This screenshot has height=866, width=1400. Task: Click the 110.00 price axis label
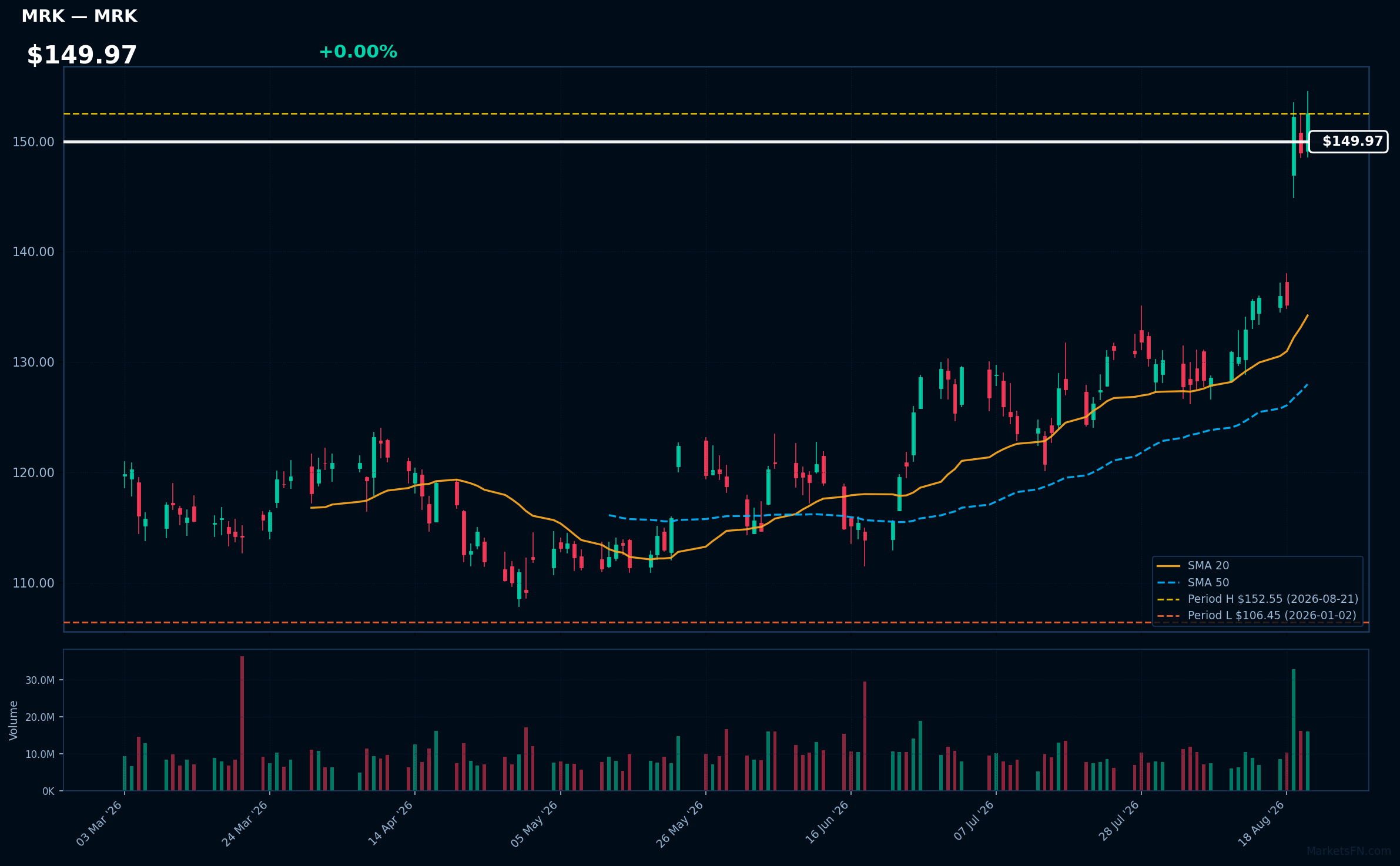[34, 583]
